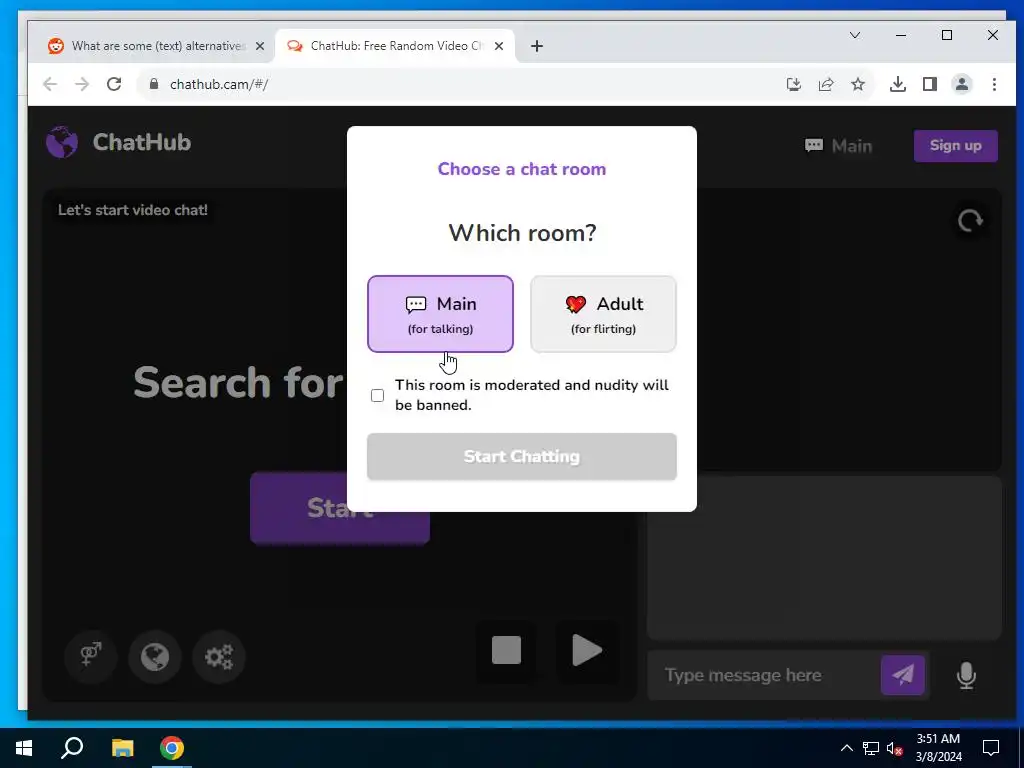Click the rotate camera refresh icon
Image resolution: width=1024 pixels, height=768 pixels.
[x=970, y=221]
